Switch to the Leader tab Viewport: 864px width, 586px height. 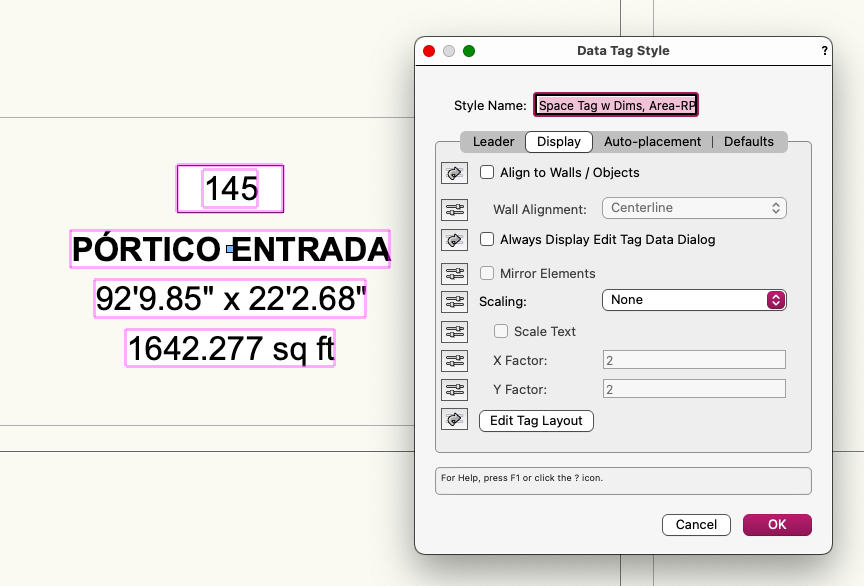click(x=493, y=142)
